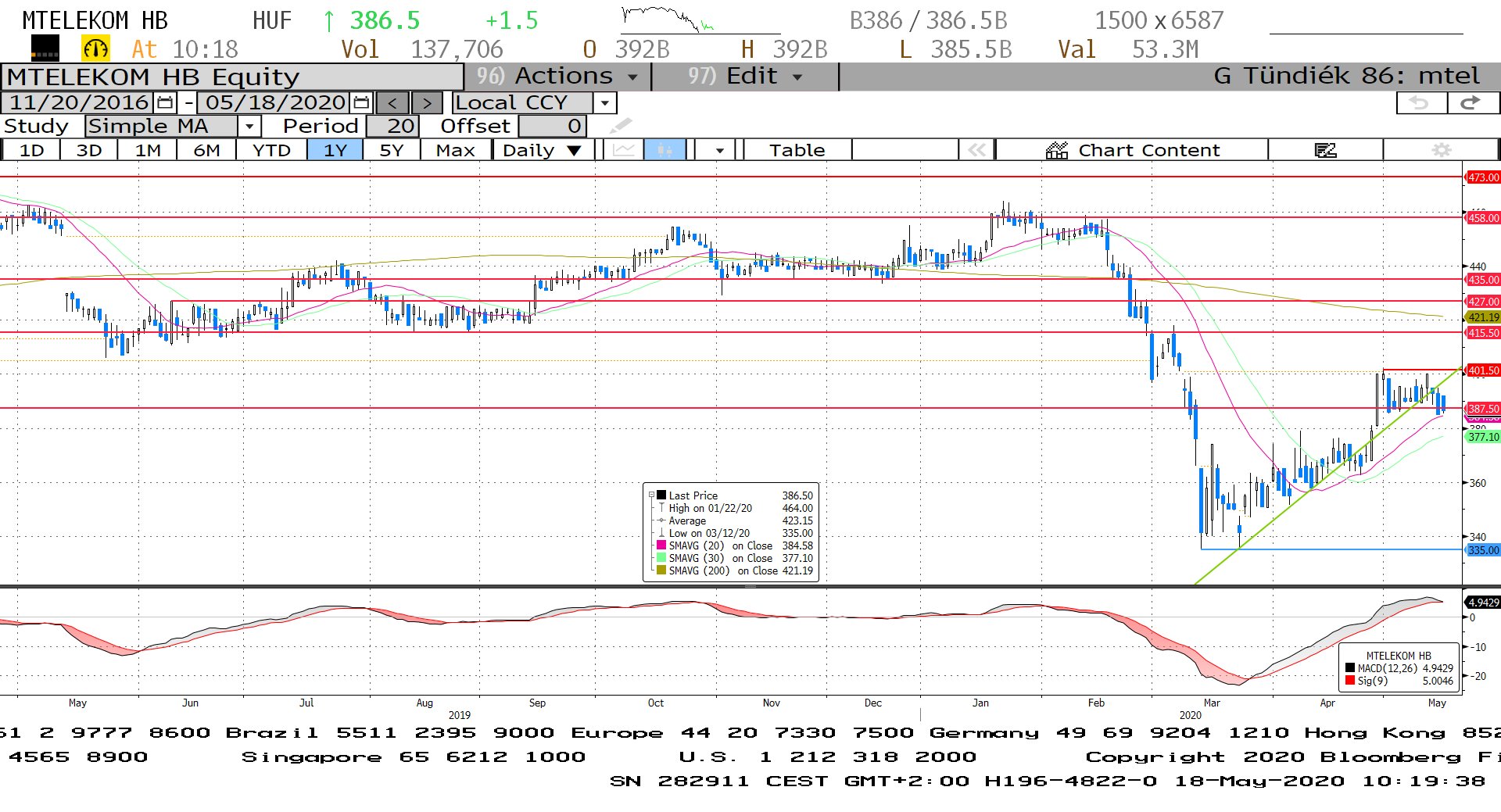The width and height of the screenshot is (1501, 812).
Task: Click the yellow gauge icon near At
Action: pyautogui.click(x=95, y=49)
